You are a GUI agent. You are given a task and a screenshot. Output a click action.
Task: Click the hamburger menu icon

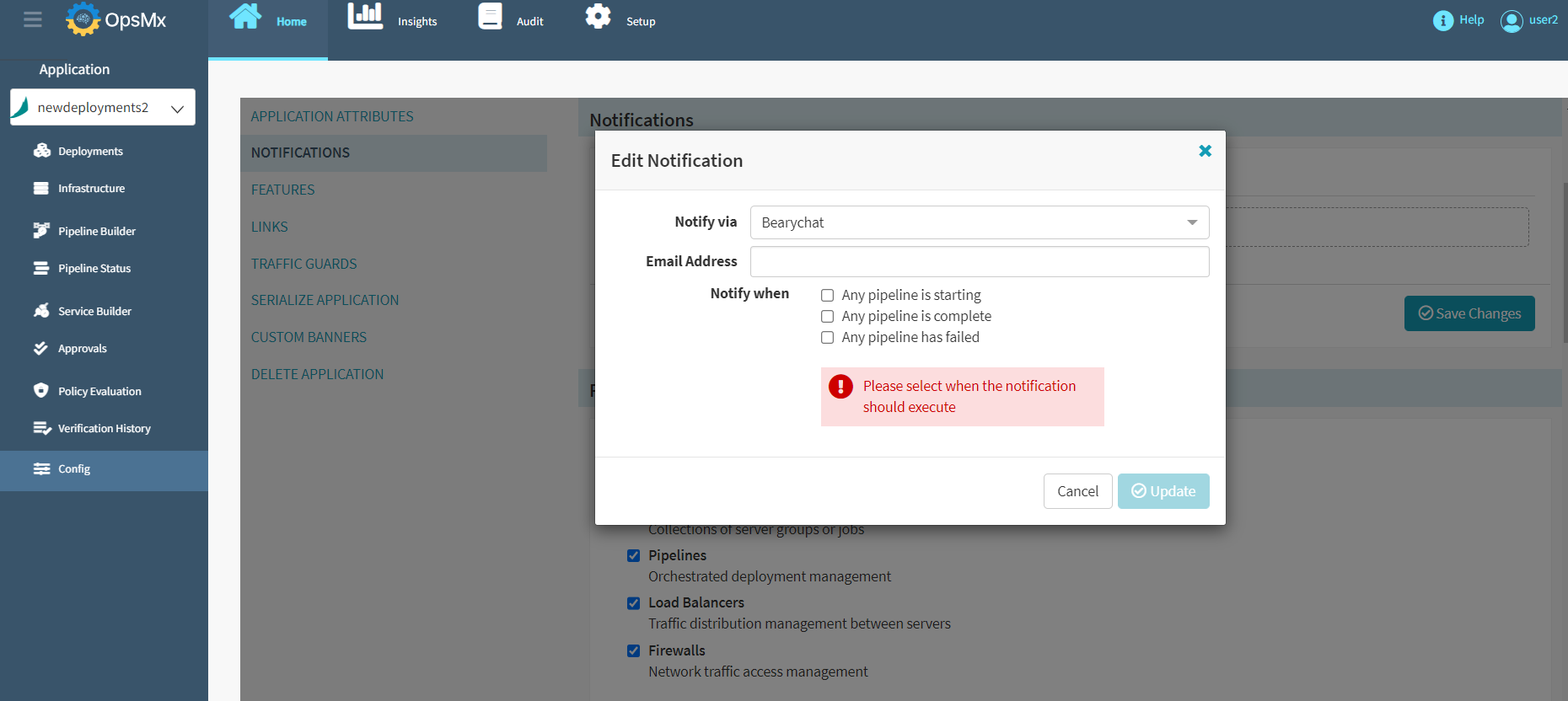33,19
